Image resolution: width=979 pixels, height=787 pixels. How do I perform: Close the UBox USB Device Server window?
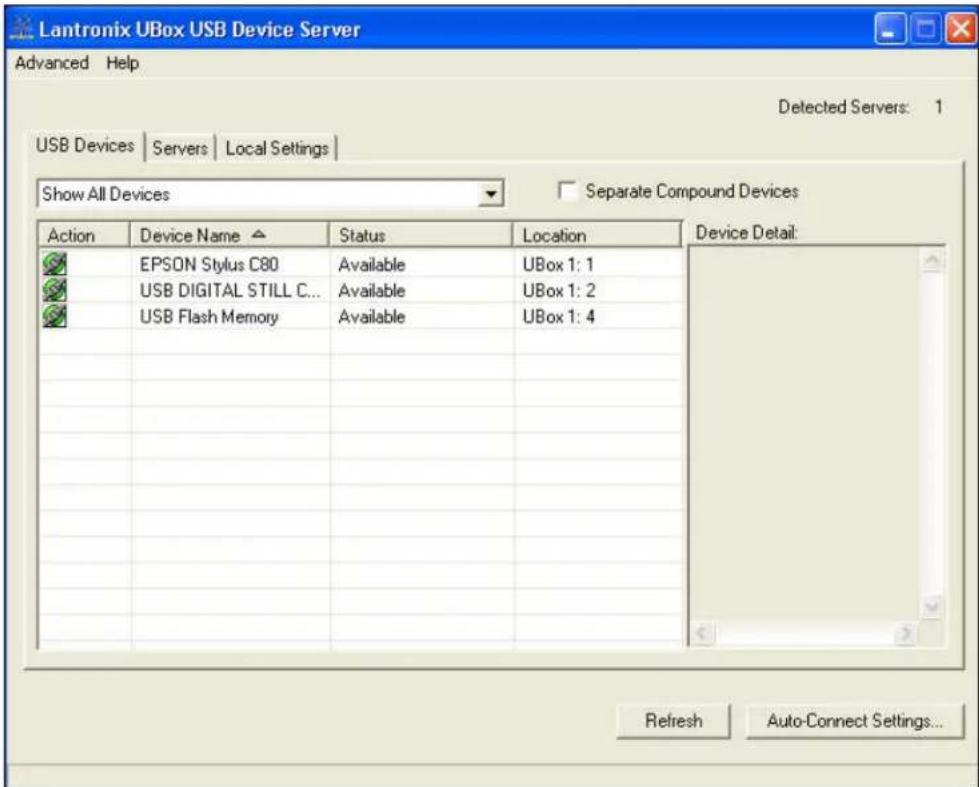960,29
